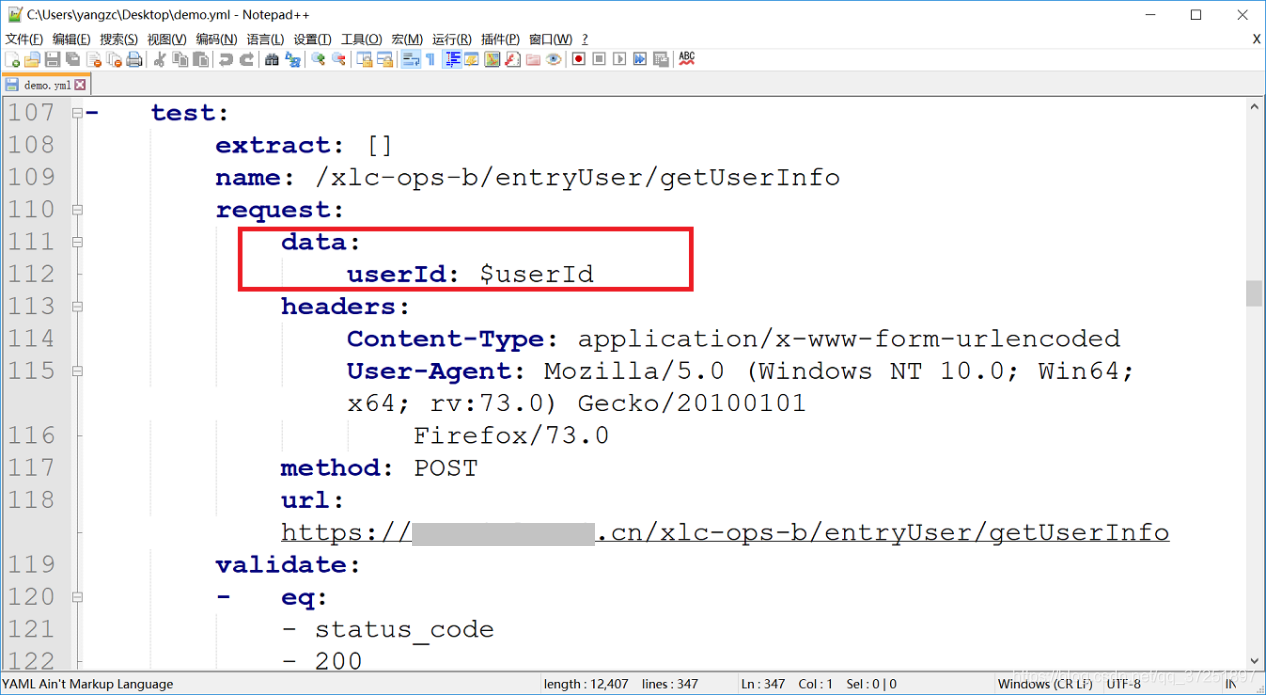Open the Folder as Workspace icon
The width and height of the screenshot is (1266, 695).
pos(533,60)
